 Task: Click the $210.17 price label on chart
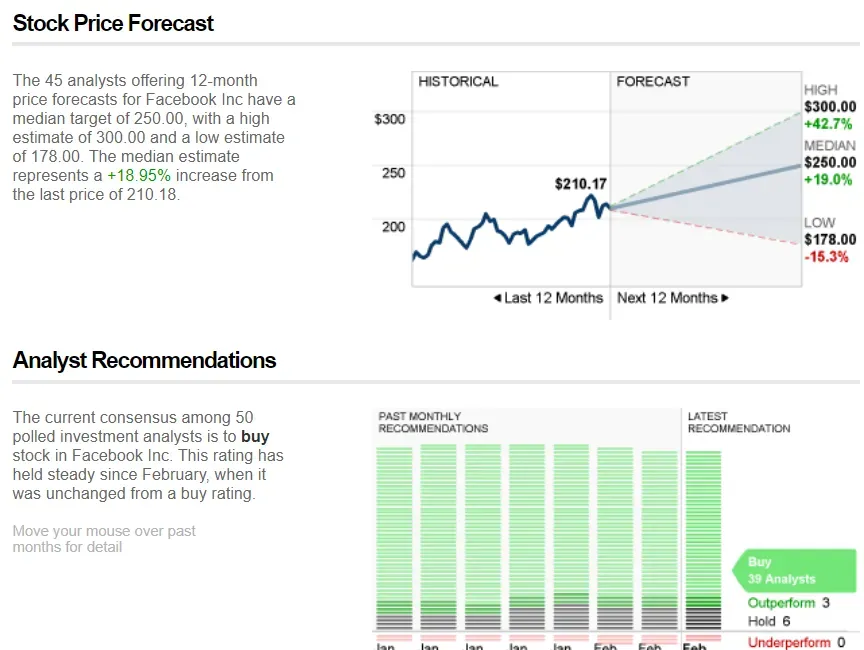coord(581,184)
